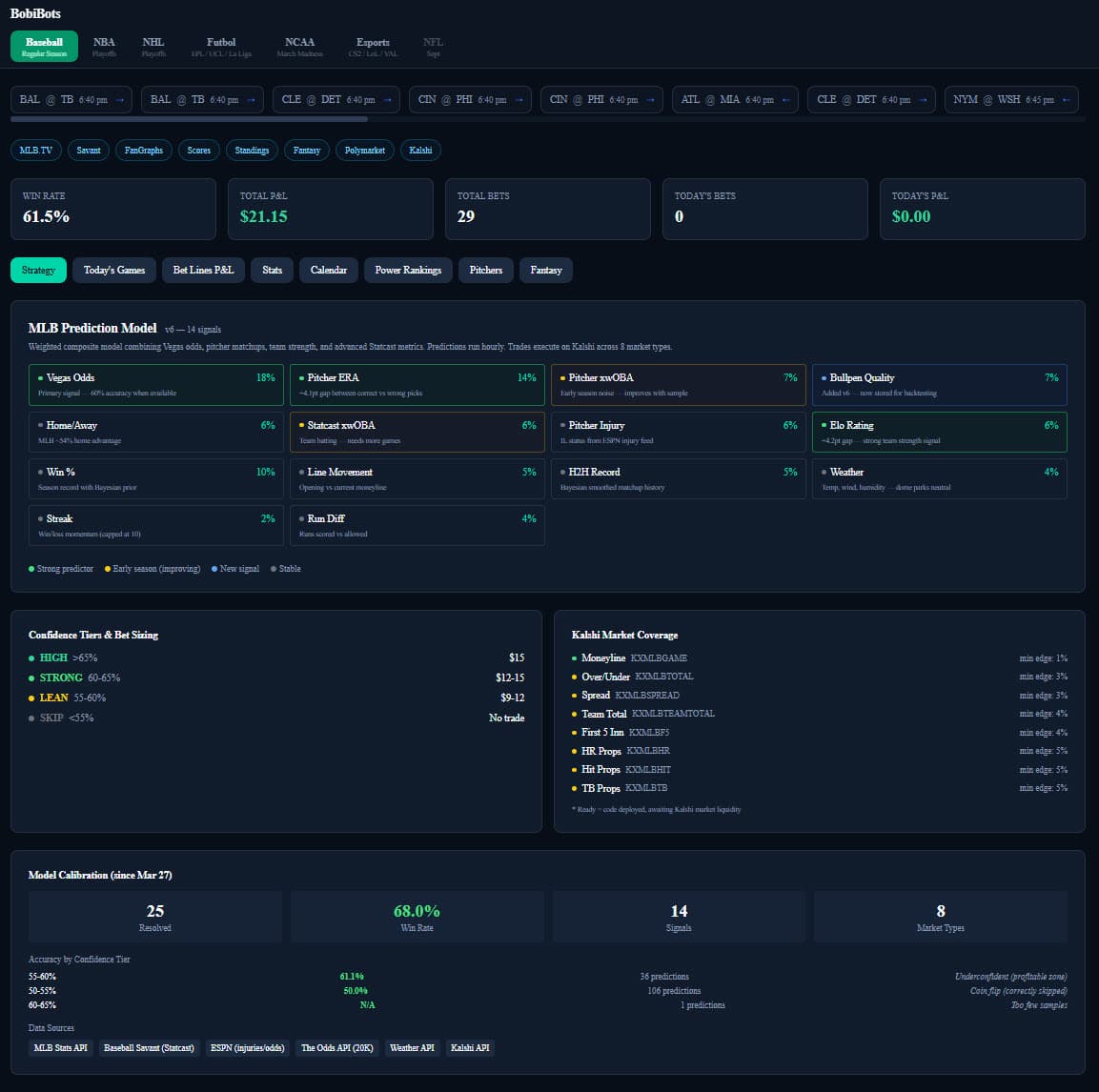Click the 25 Resolved calibration tile
Image resolution: width=1099 pixels, height=1092 pixels.
(x=155, y=917)
